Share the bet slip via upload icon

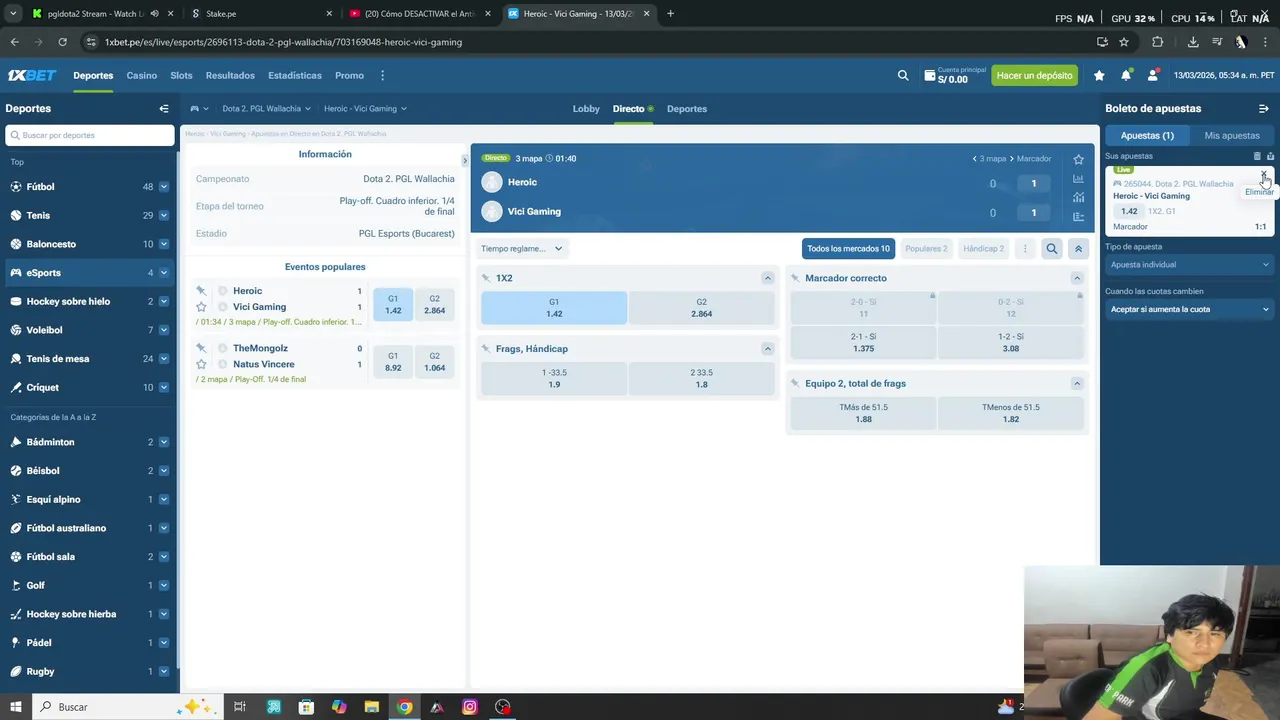coord(1270,156)
